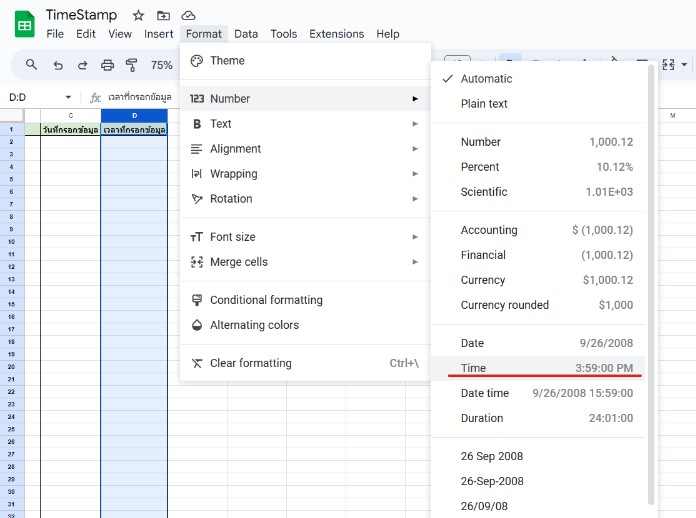The height and width of the screenshot is (518, 696).
Task: Select the checked Automatic format option
Action: (x=538, y=79)
